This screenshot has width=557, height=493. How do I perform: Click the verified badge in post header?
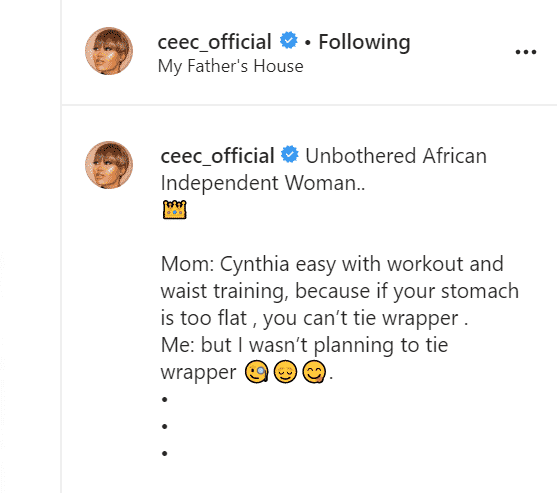(x=288, y=40)
